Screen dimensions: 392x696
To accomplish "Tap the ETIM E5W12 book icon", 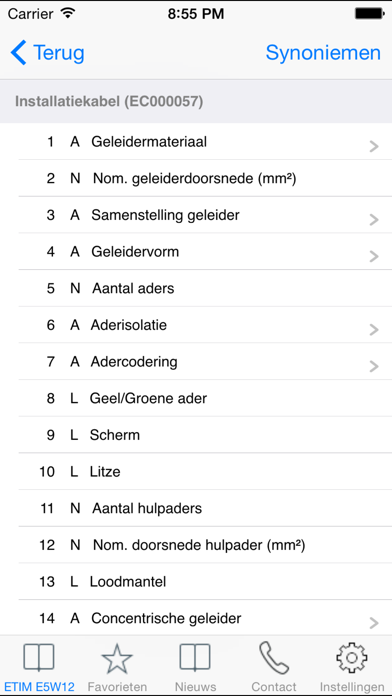I will (x=39, y=658).
